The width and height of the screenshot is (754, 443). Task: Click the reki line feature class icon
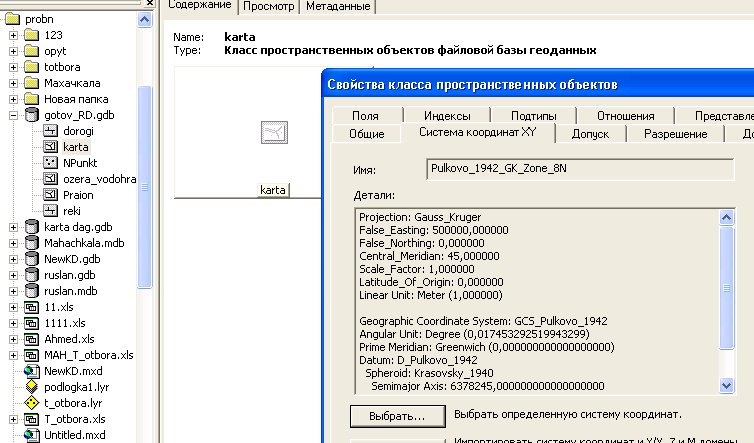click(50, 211)
